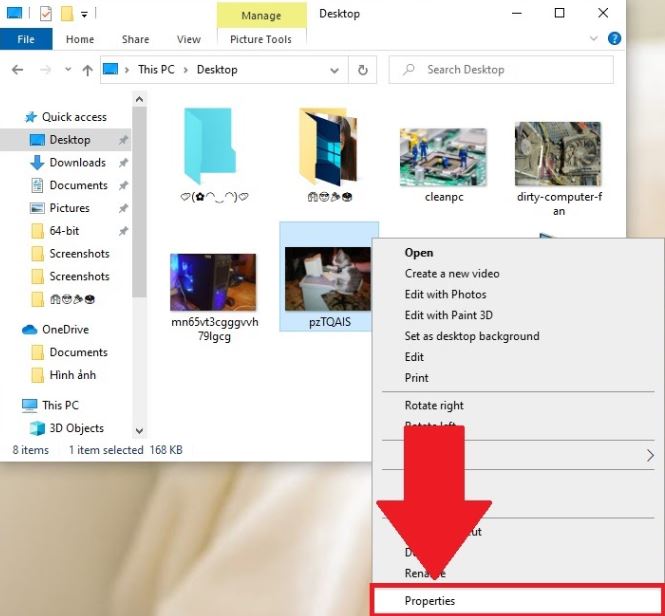The image size is (665, 616).
Task: Choose Print in the context menu
Action: 416,378
